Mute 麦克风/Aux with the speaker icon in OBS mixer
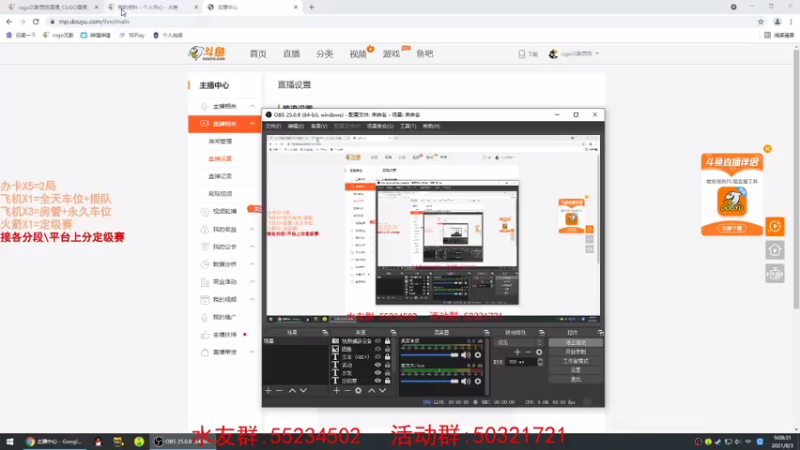Image resolution: width=800 pixels, height=450 pixels. (x=466, y=381)
